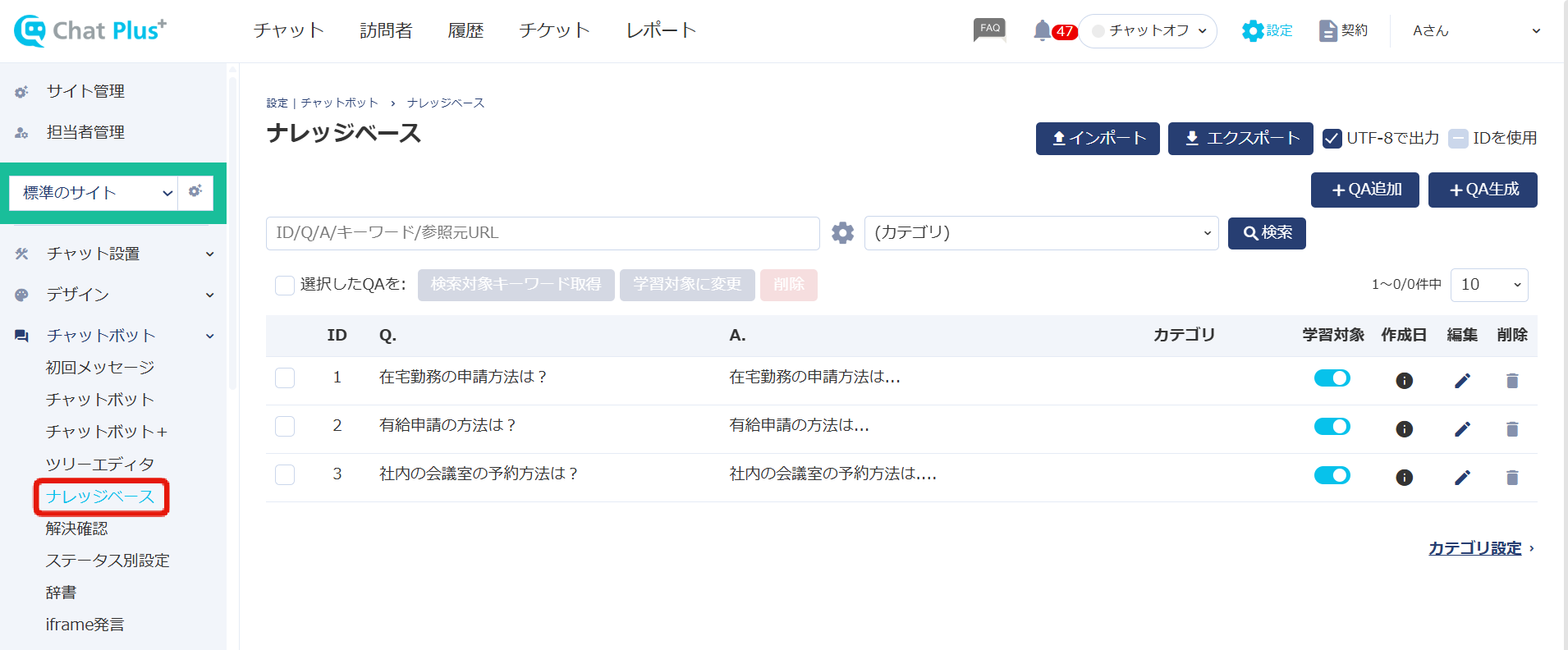The image size is (1568, 650).
Task: Open the 履歴 top menu
Action: click(465, 30)
